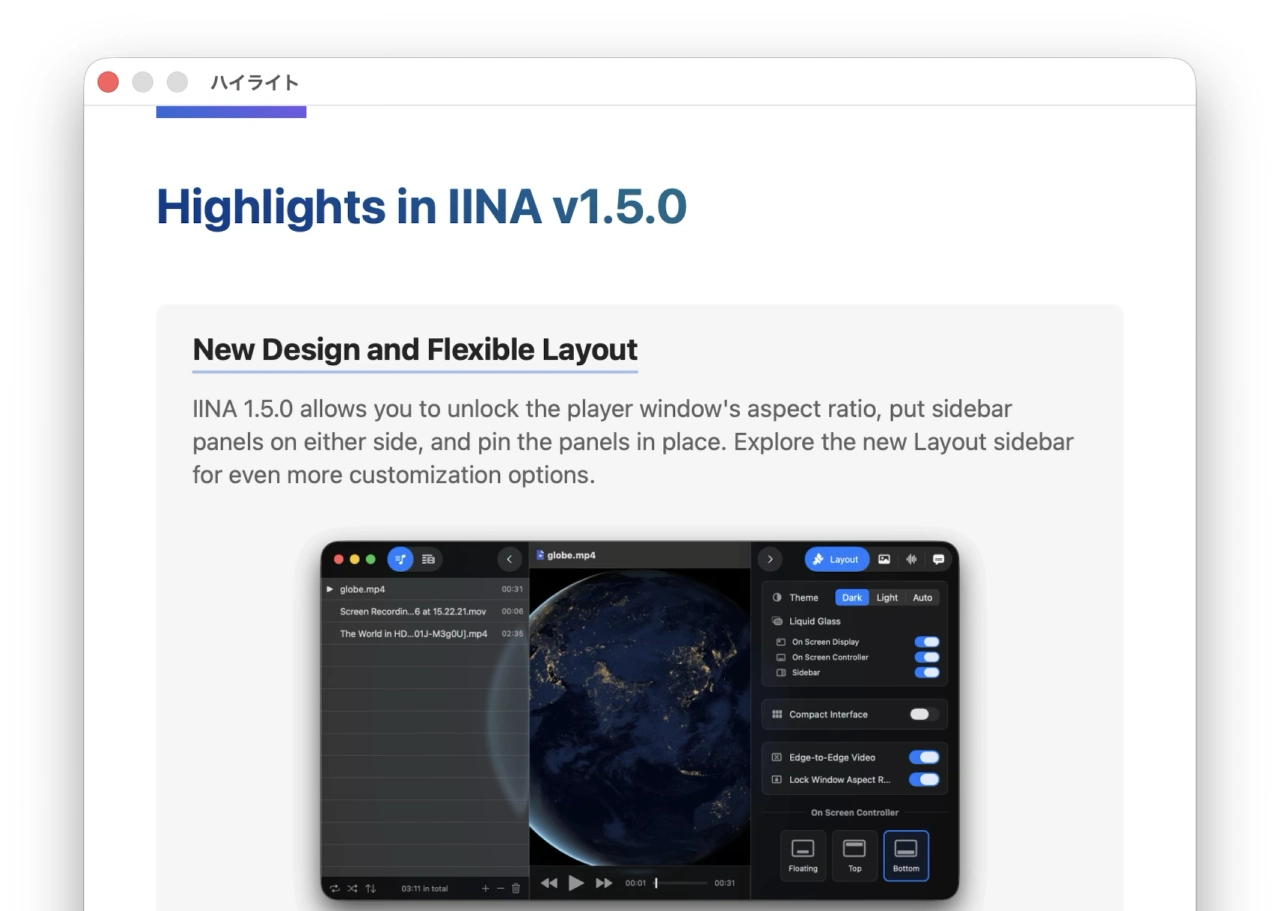Click the playlist sort arrows icon
The image size is (1280, 911).
371,888
